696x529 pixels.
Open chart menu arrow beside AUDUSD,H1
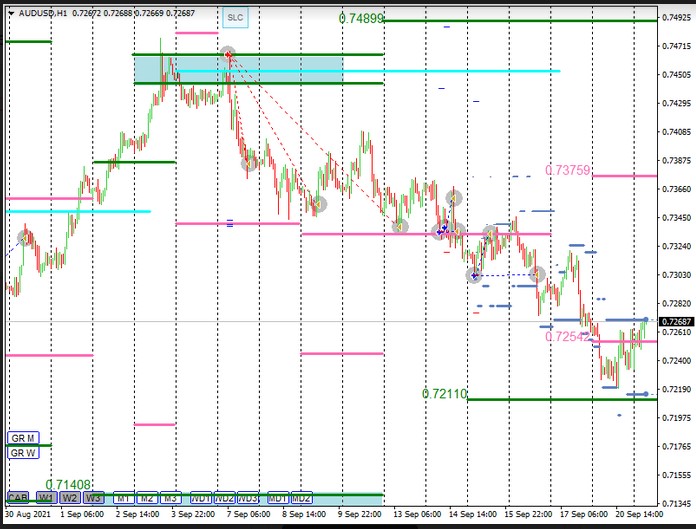pos(10,13)
